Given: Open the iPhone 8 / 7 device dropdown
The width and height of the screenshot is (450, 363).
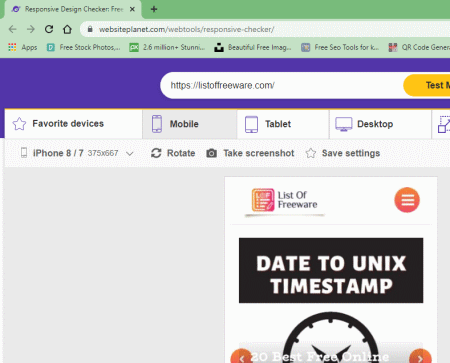Looking at the screenshot, I should [x=77, y=153].
